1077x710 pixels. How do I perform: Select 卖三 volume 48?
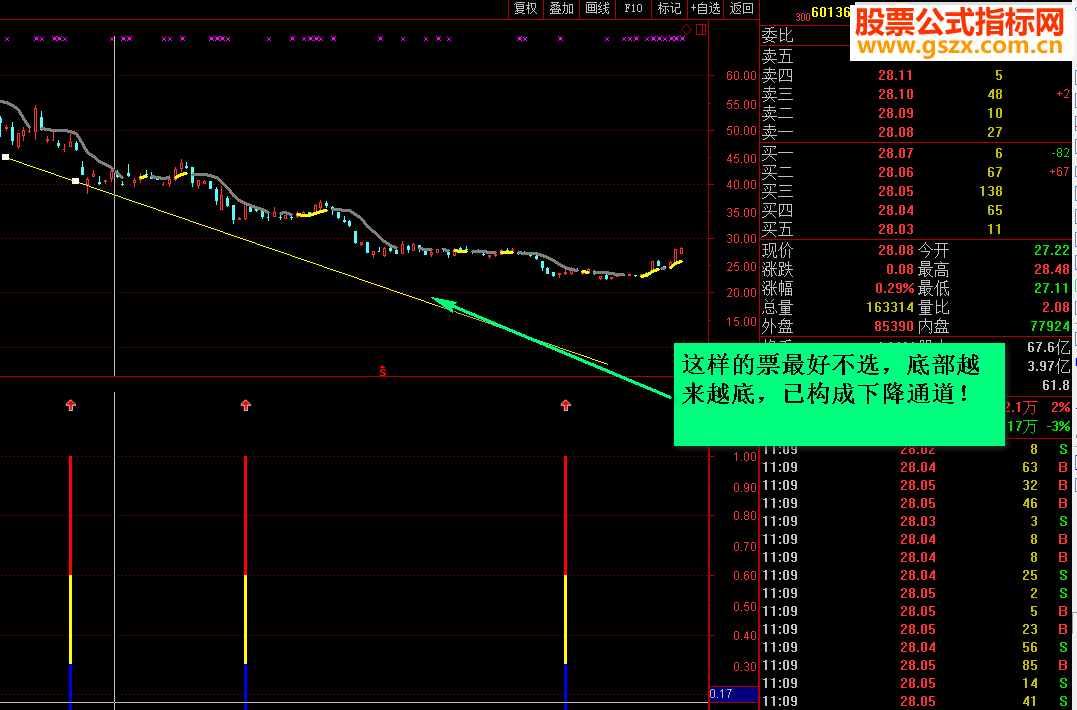coord(995,94)
